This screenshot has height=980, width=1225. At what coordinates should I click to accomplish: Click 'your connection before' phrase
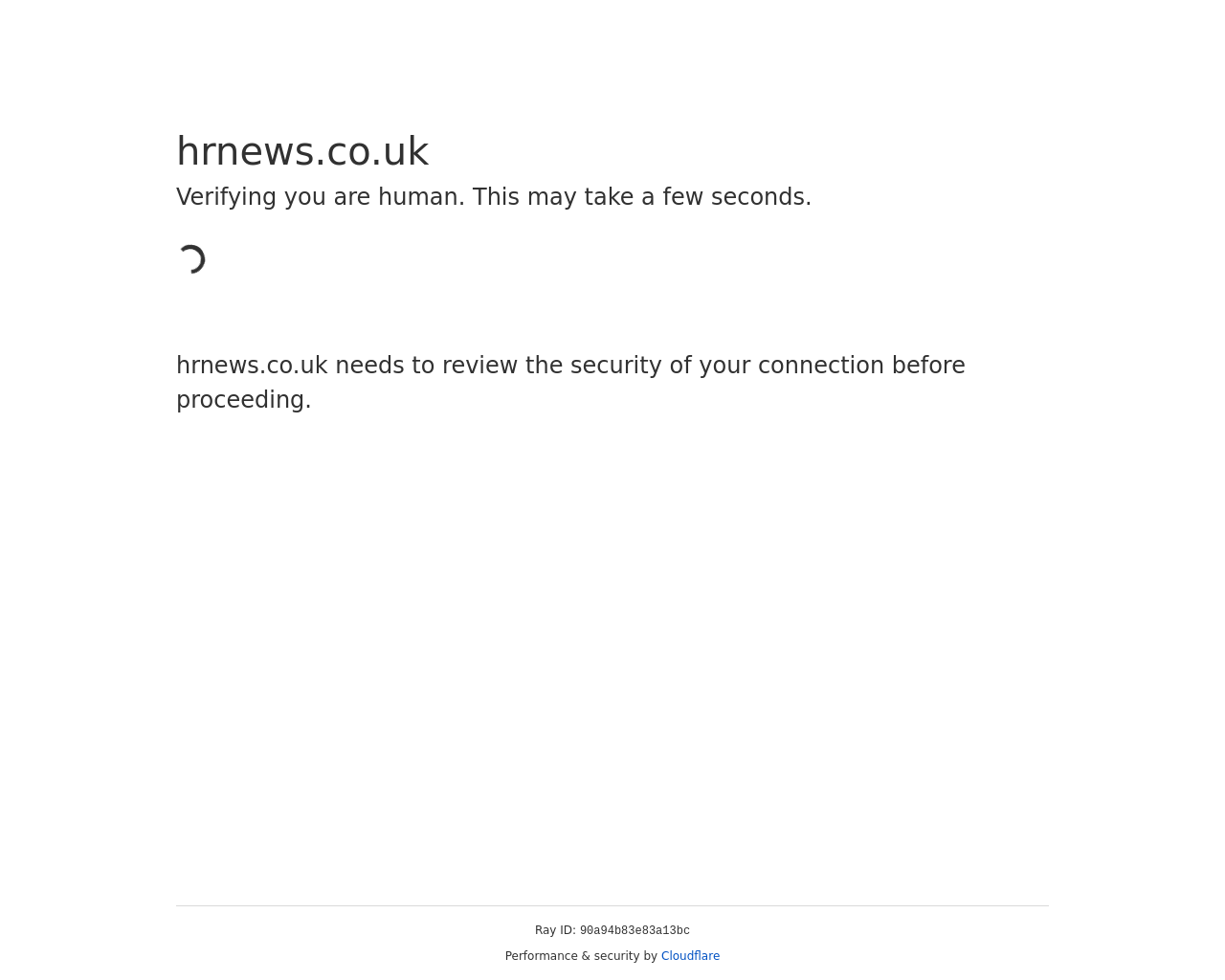[832, 366]
